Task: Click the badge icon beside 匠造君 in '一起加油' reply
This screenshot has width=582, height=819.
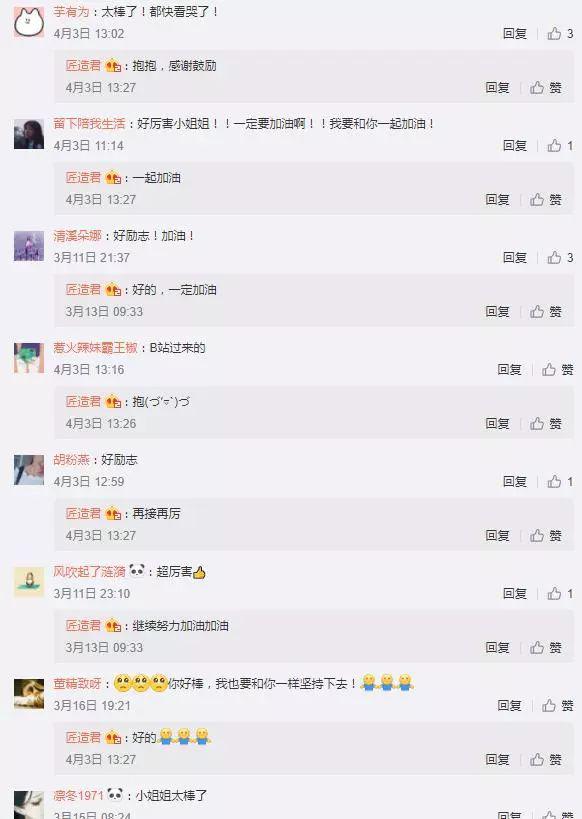Action: pyautogui.click(x=113, y=178)
